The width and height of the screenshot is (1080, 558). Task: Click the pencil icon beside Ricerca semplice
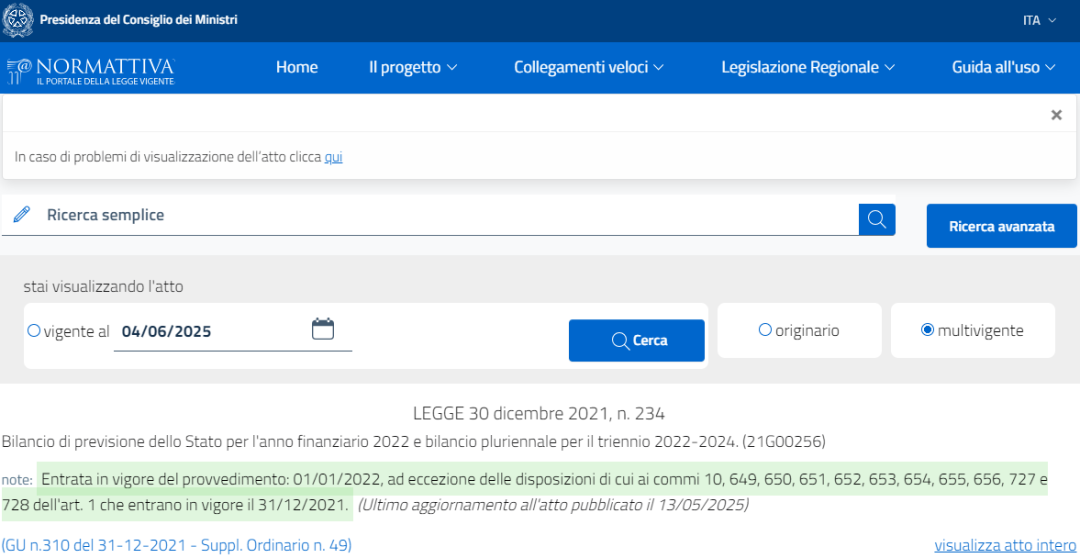click(x=21, y=215)
